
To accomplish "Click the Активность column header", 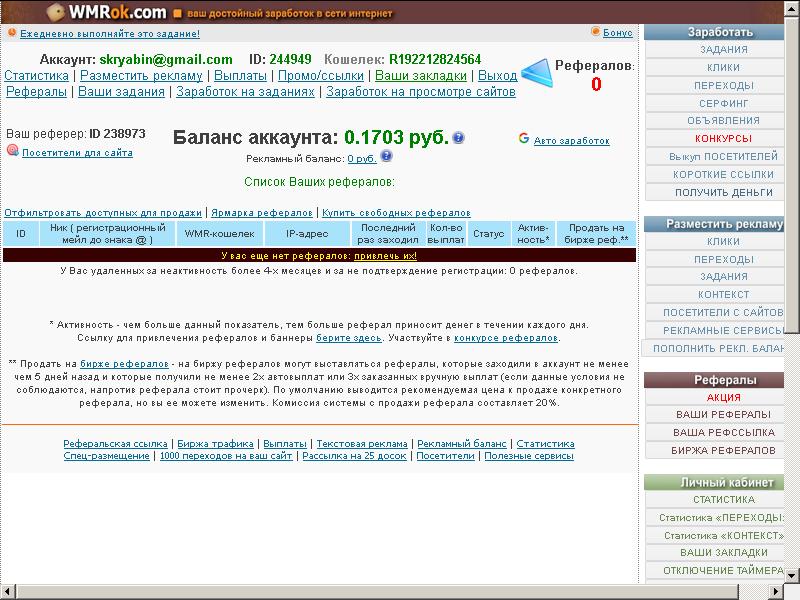I will 533,234.
